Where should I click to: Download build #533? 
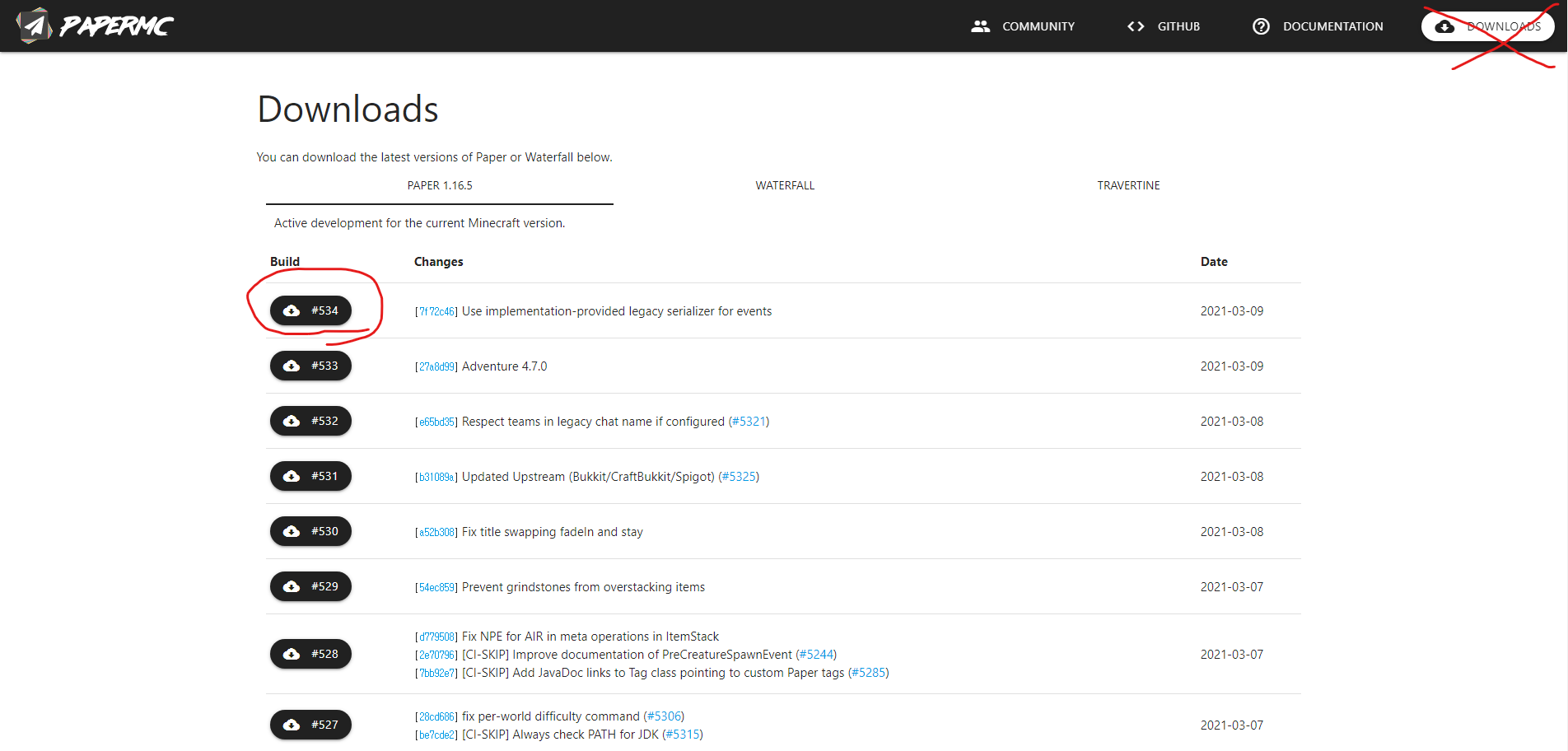click(310, 366)
